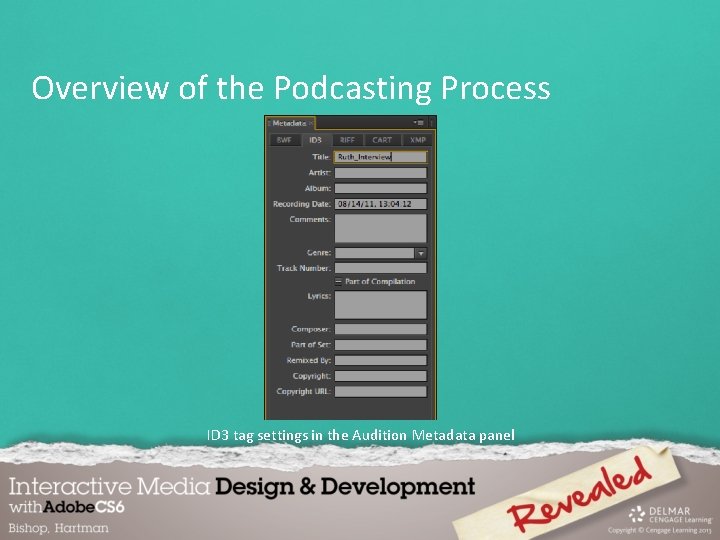720x540 pixels.
Task: Select the ID3 tab
Action: click(x=315, y=140)
